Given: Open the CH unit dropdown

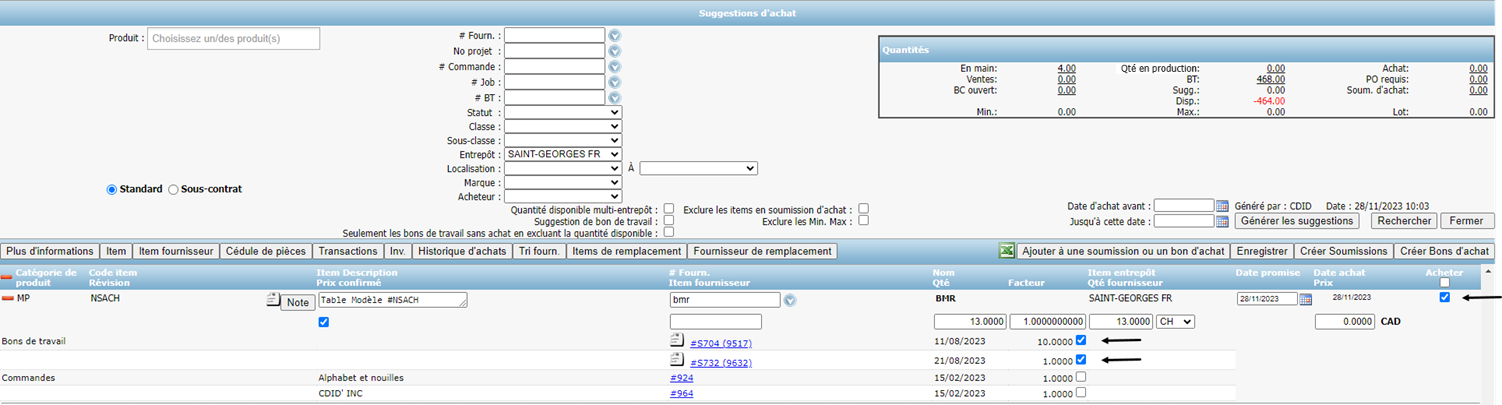Looking at the screenshot, I should point(1179,322).
